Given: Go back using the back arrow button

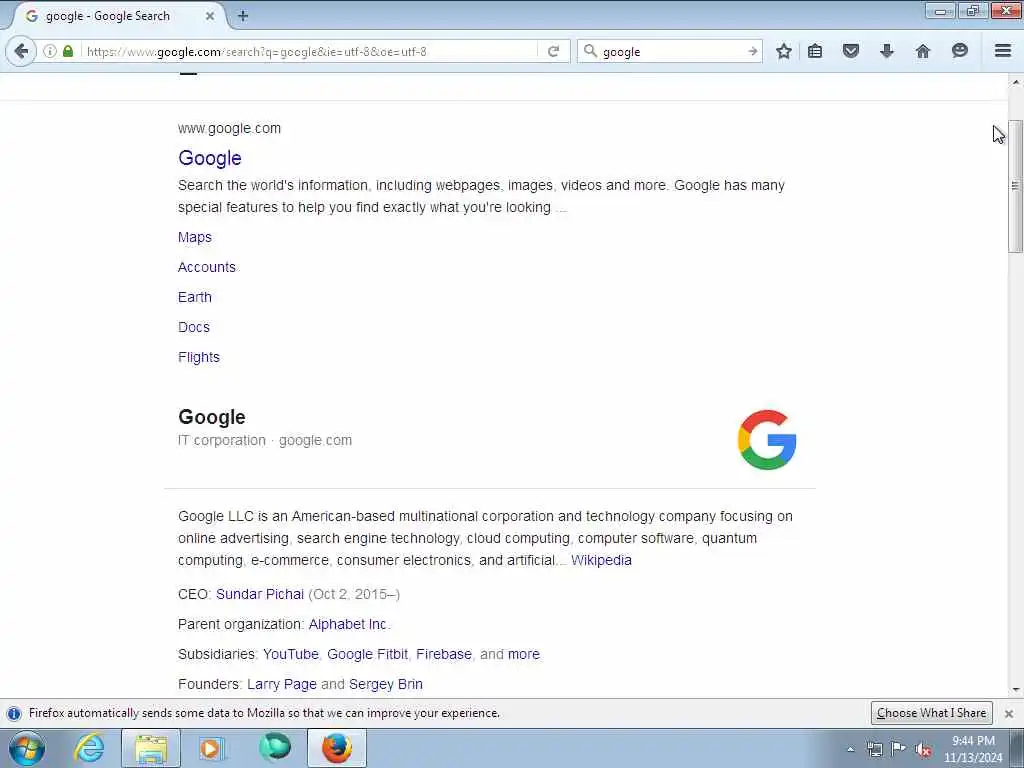Looking at the screenshot, I should [21, 51].
